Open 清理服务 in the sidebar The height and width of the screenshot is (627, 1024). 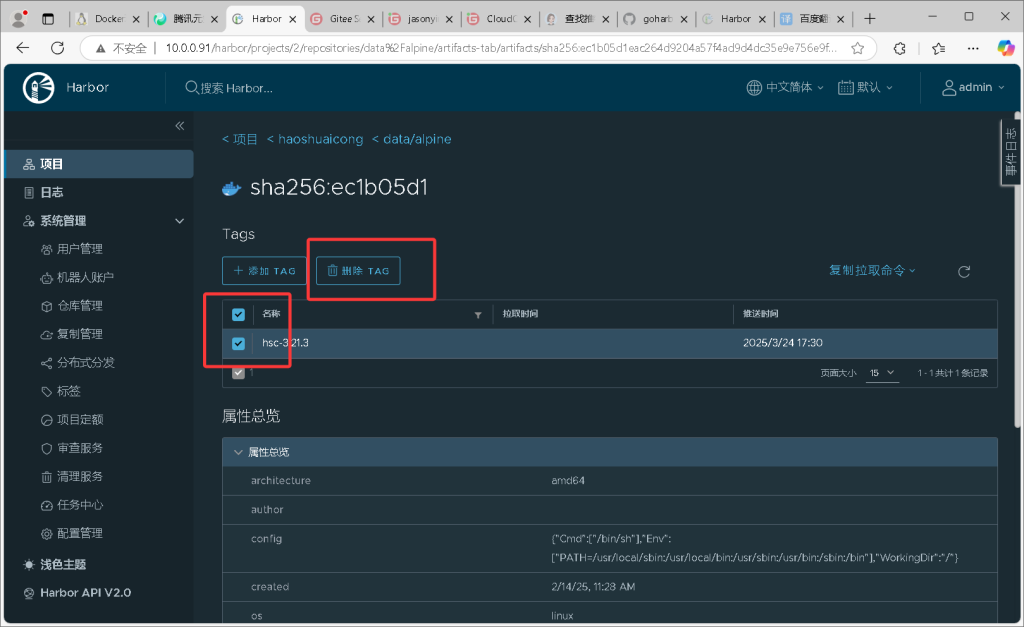pos(79,477)
